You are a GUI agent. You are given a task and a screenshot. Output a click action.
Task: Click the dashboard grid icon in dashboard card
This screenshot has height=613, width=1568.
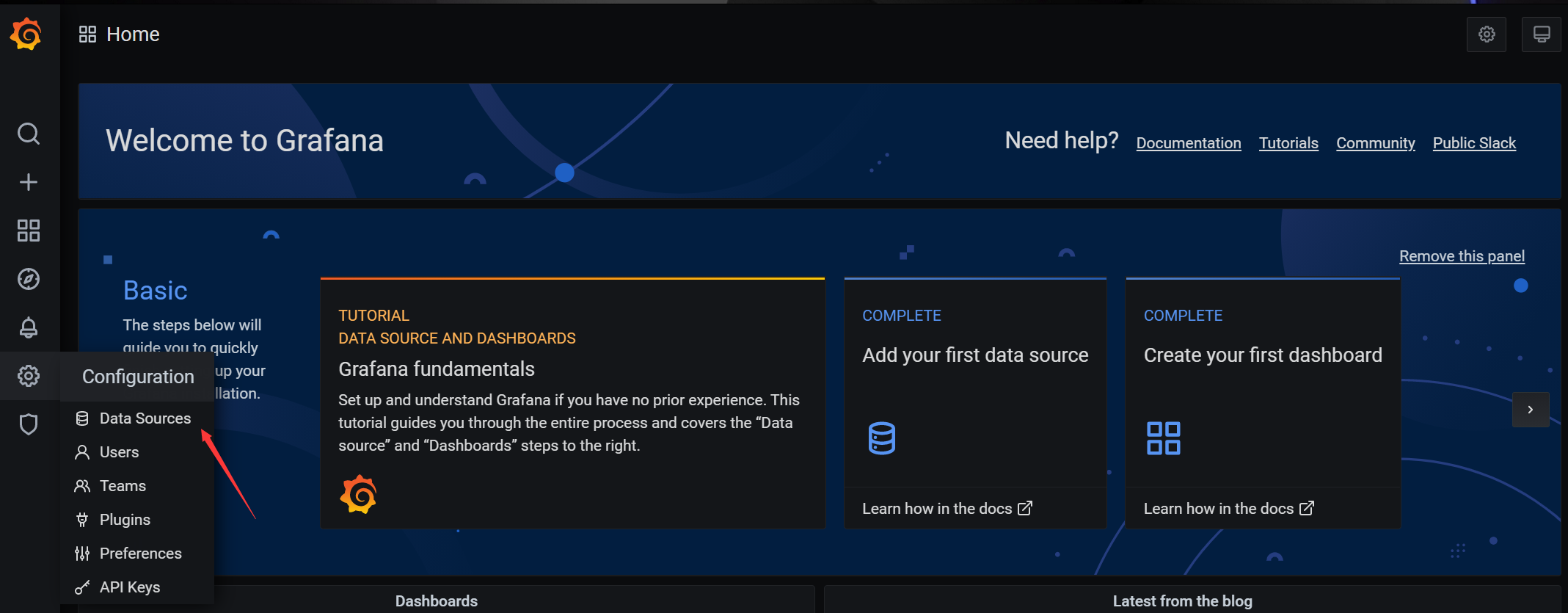pos(1164,438)
